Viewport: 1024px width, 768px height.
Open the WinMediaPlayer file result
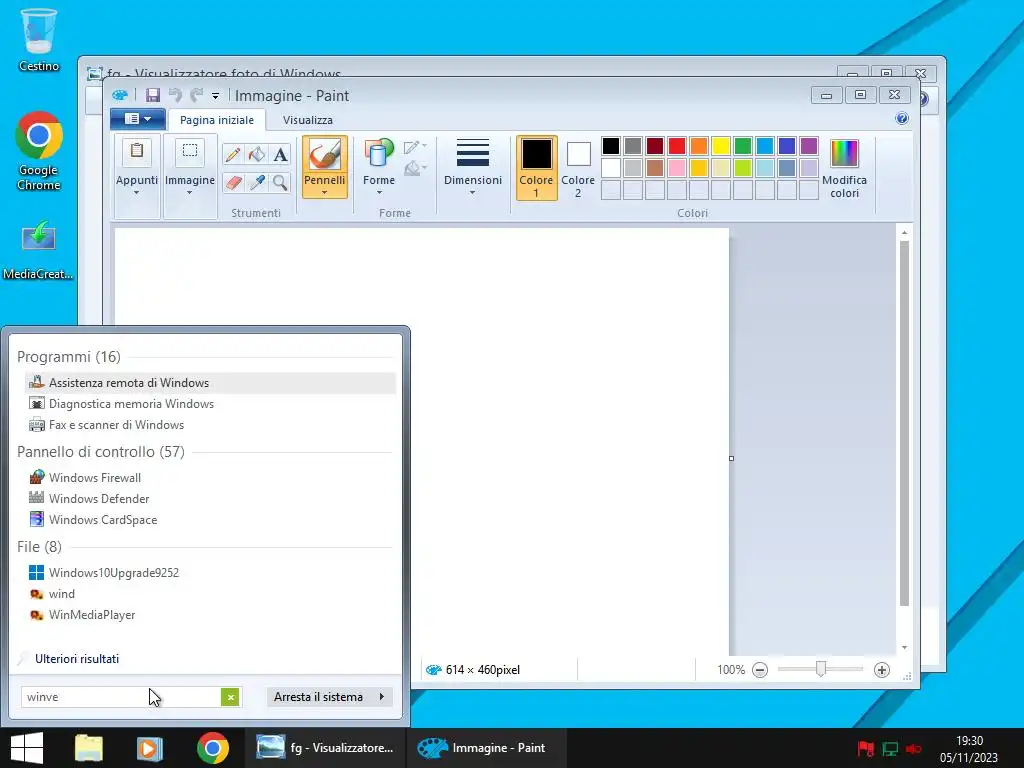pos(210,615)
